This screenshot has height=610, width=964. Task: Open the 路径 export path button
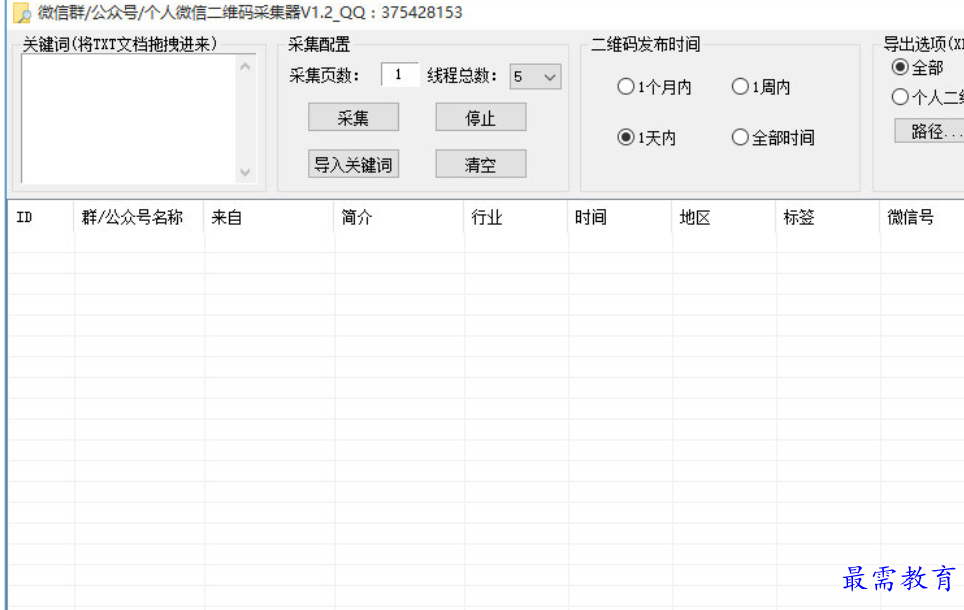(x=930, y=131)
